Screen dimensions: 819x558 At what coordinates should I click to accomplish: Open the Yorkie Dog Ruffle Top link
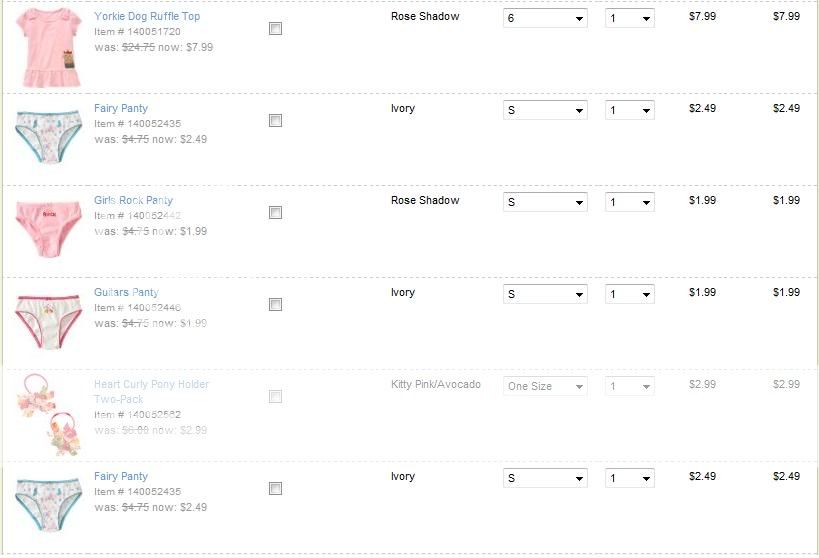(147, 17)
